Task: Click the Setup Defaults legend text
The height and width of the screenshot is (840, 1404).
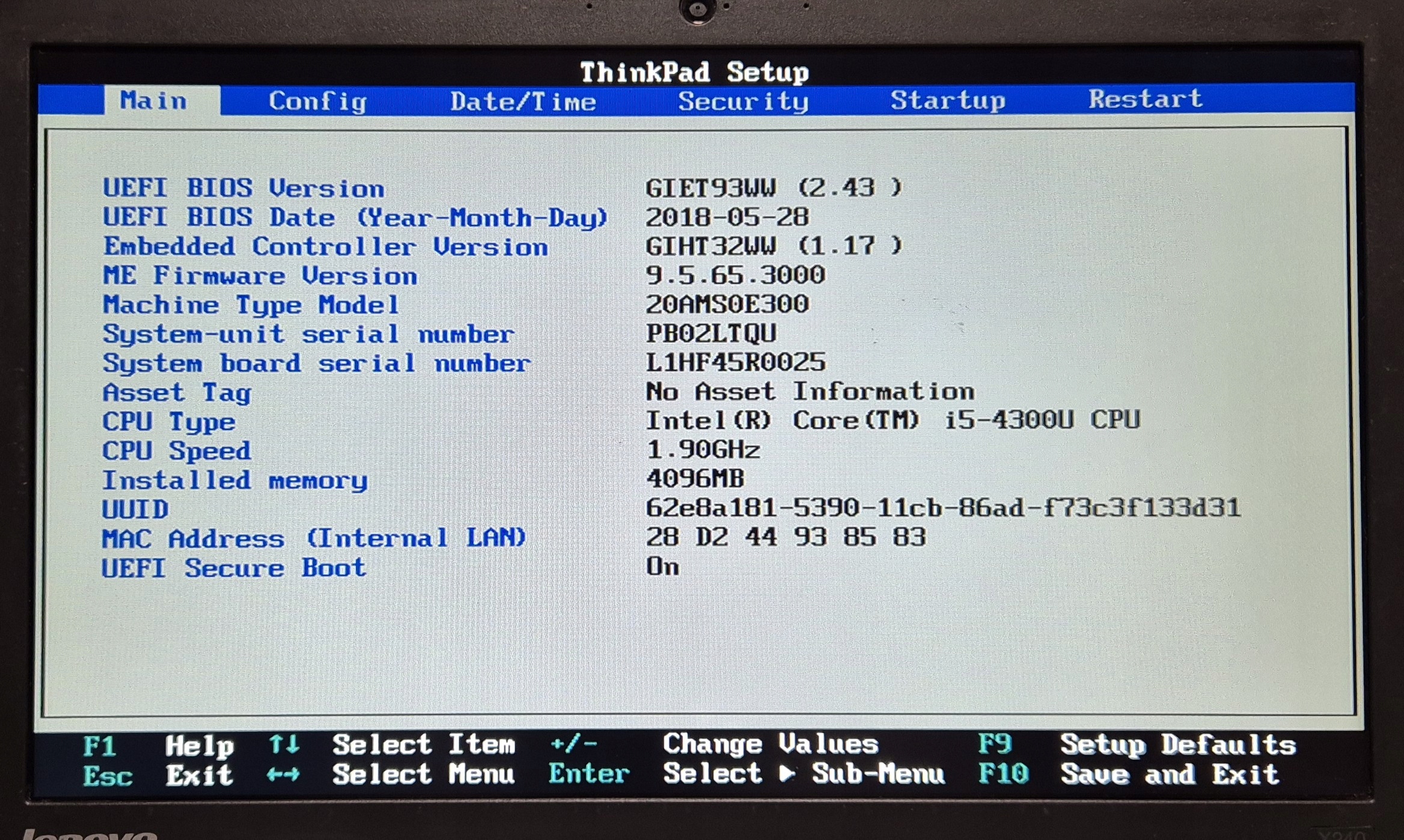Action: [1178, 744]
